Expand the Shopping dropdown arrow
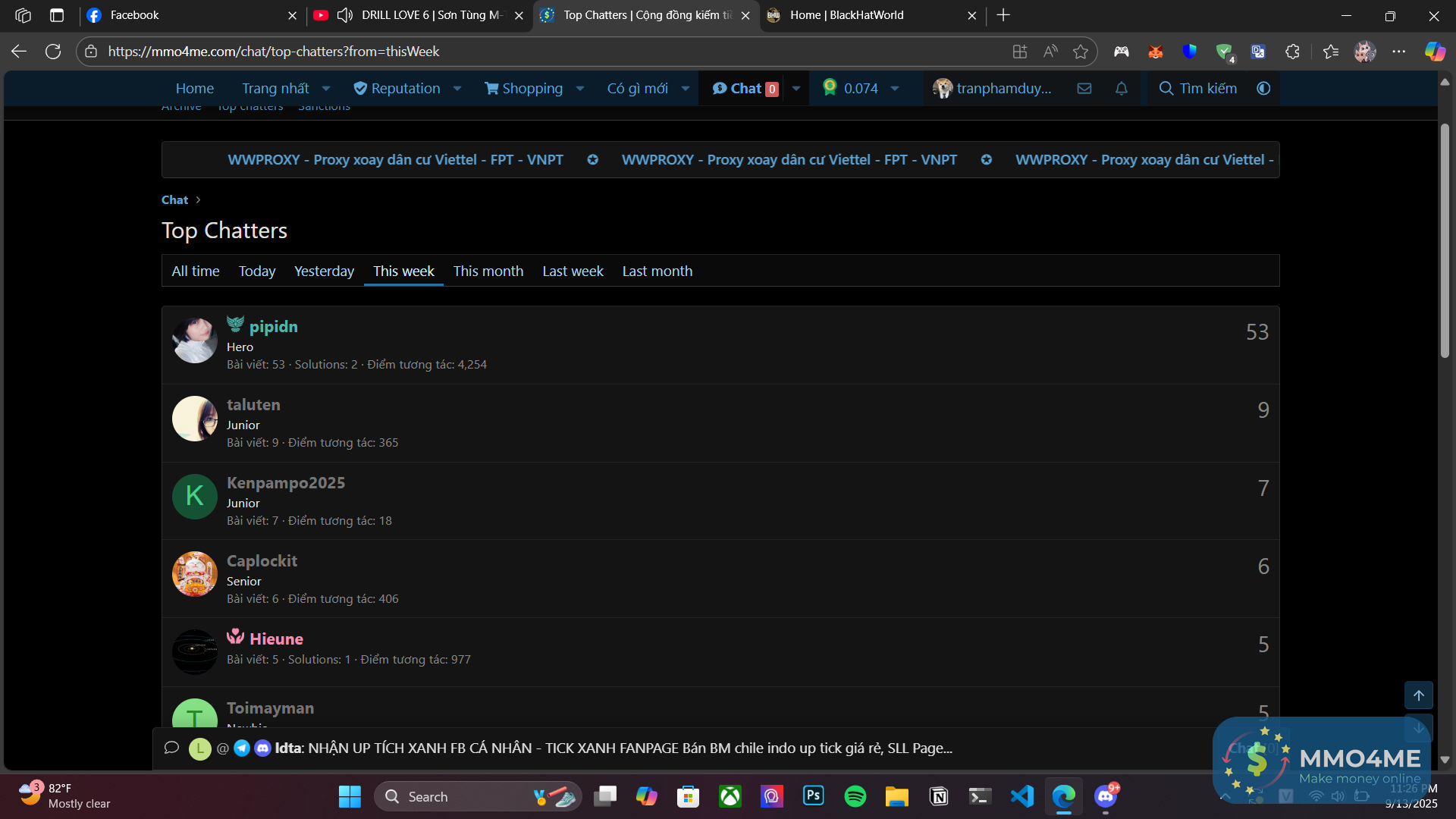The height and width of the screenshot is (819, 1456). click(580, 89)
